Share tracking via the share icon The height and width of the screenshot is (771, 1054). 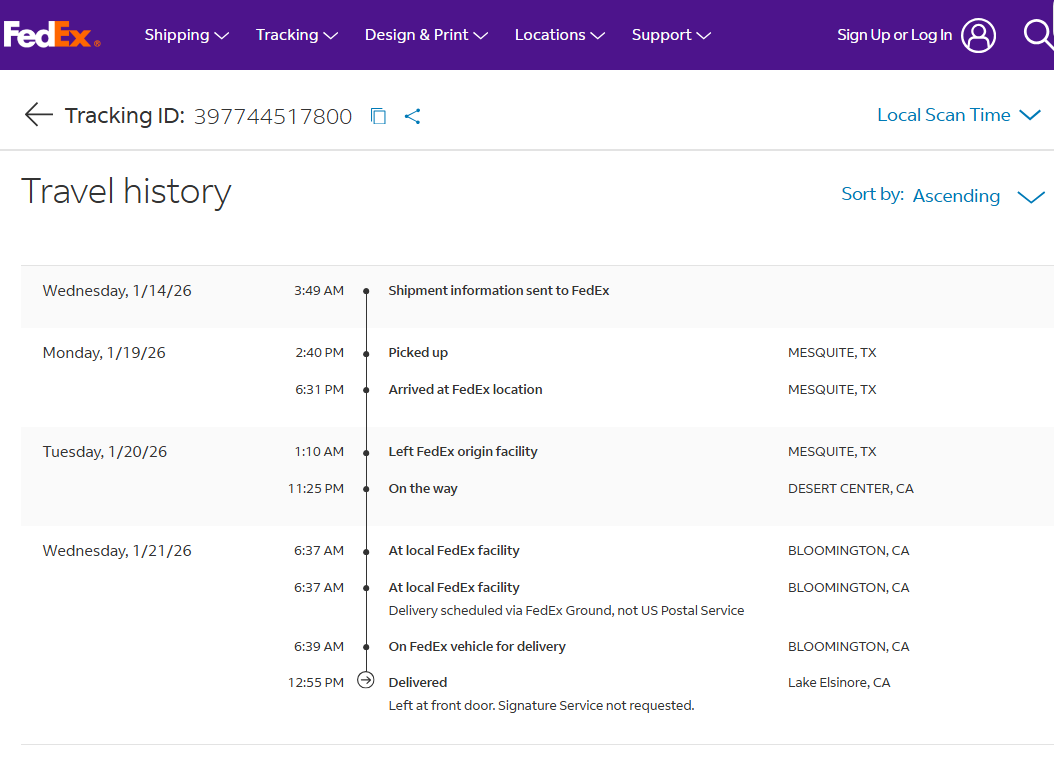[x=413, y=116]
